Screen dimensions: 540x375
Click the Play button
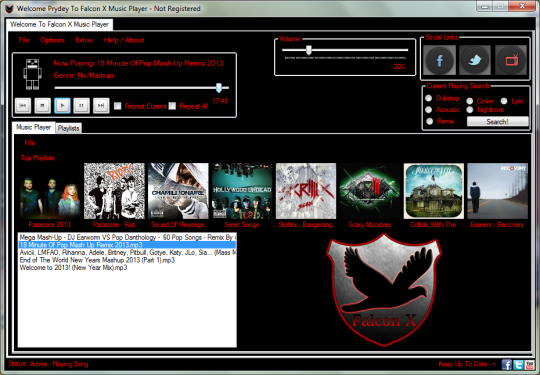coord(62,106)
